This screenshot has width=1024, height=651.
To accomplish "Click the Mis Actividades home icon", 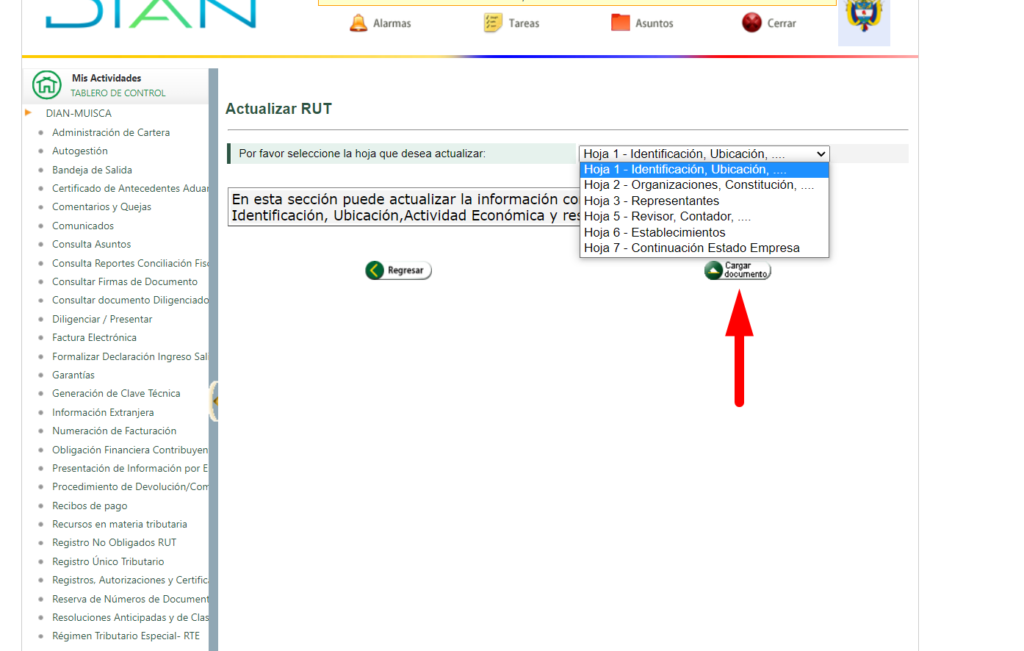I will [47, 85].
